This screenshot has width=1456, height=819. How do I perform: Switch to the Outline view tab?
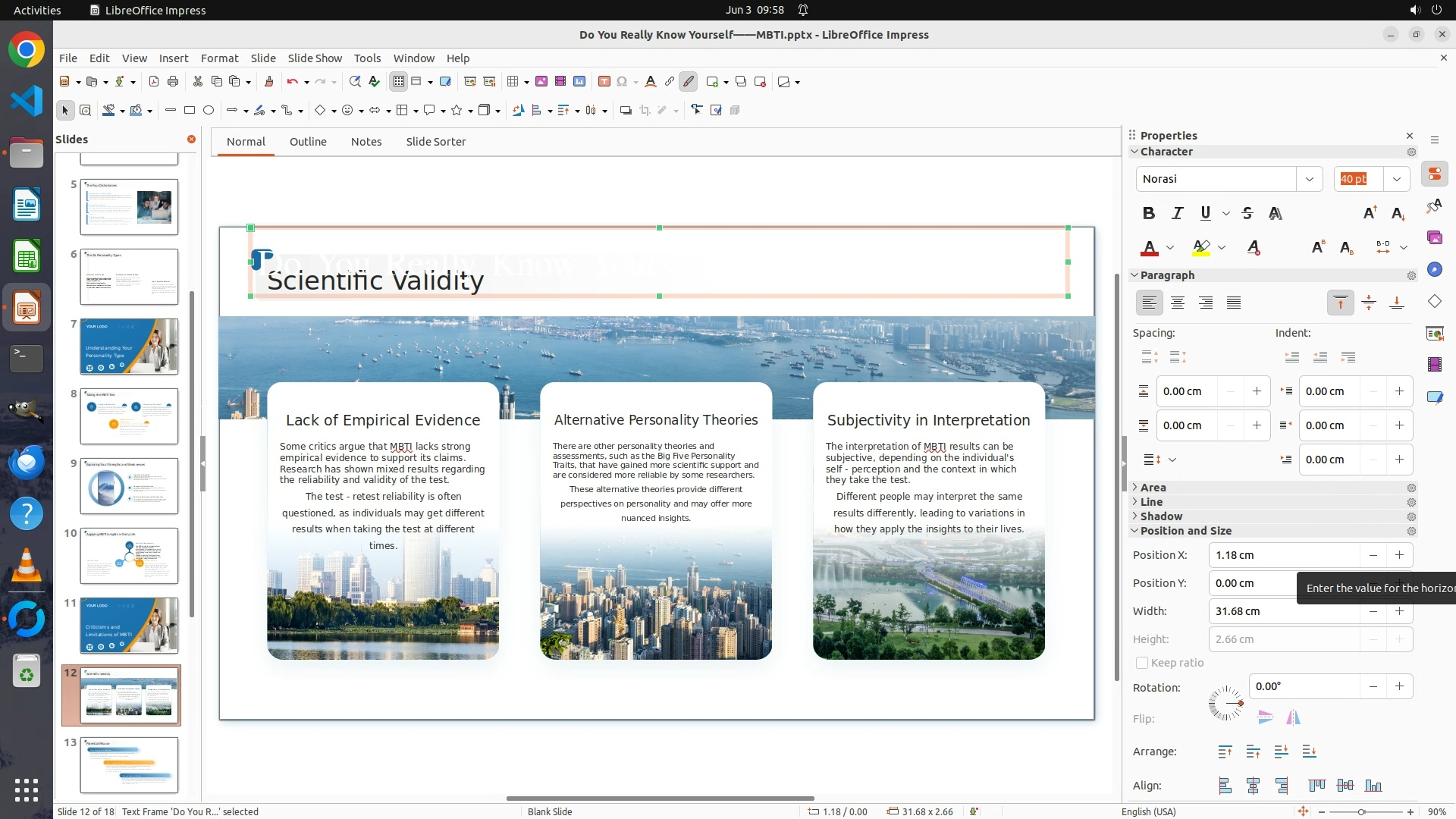(x=308, y=142)
